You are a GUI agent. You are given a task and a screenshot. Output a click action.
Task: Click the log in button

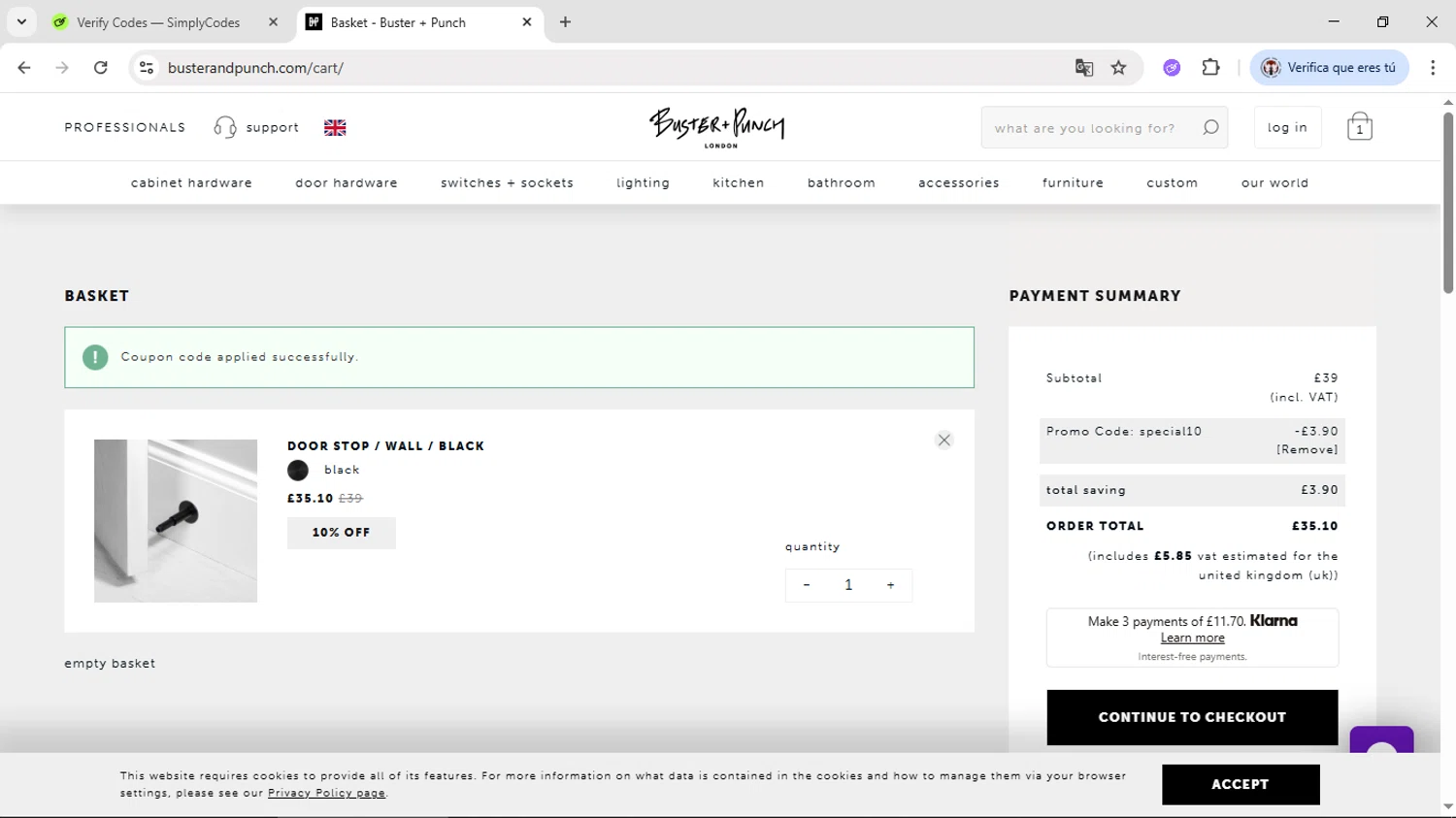point(1287,127)
